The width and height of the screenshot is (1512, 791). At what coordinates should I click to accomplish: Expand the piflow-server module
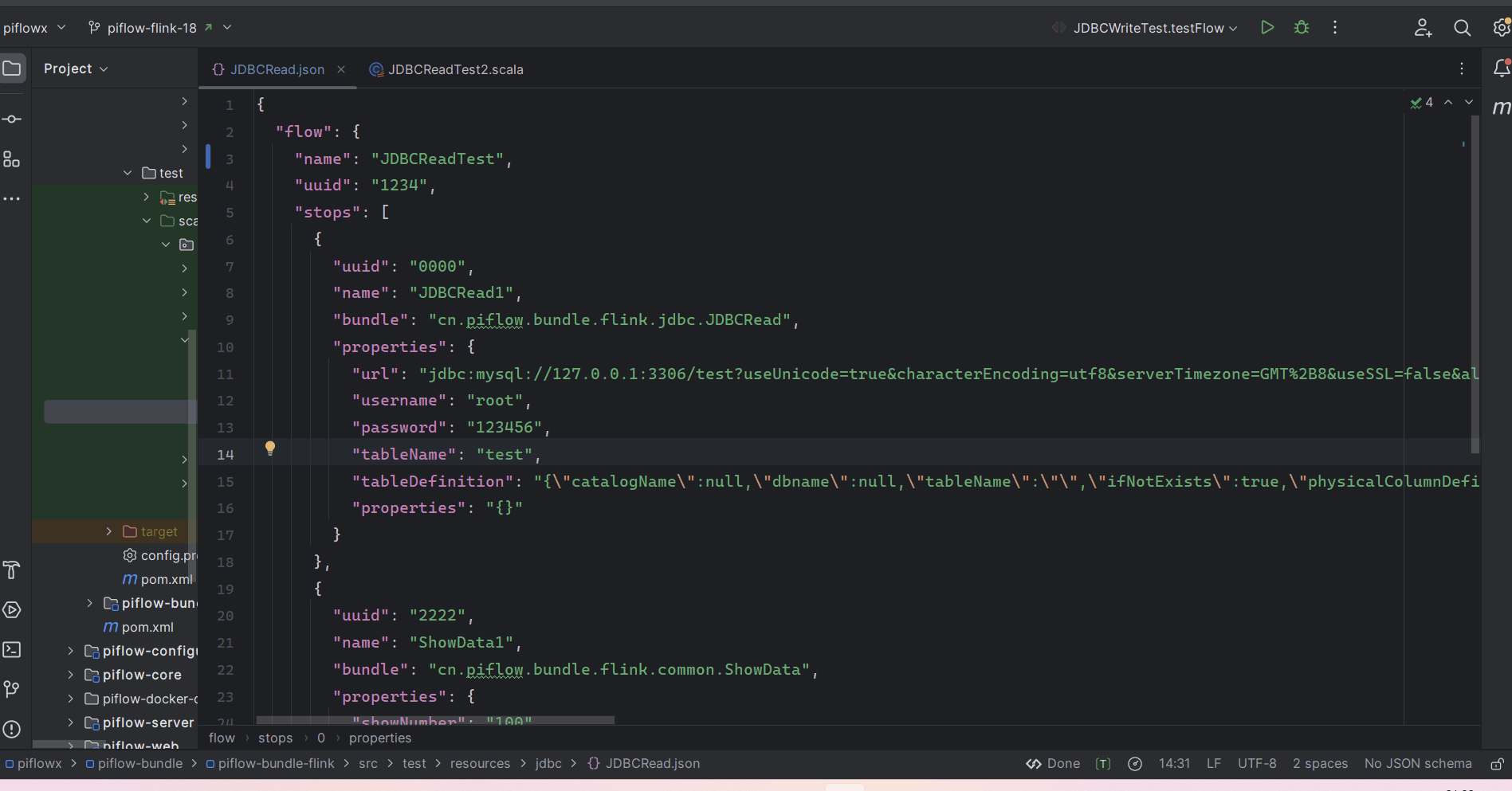(x=71, y=722)
